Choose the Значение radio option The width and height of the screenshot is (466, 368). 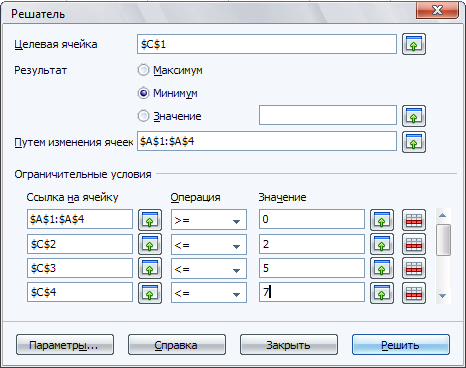tap(143, 116)
